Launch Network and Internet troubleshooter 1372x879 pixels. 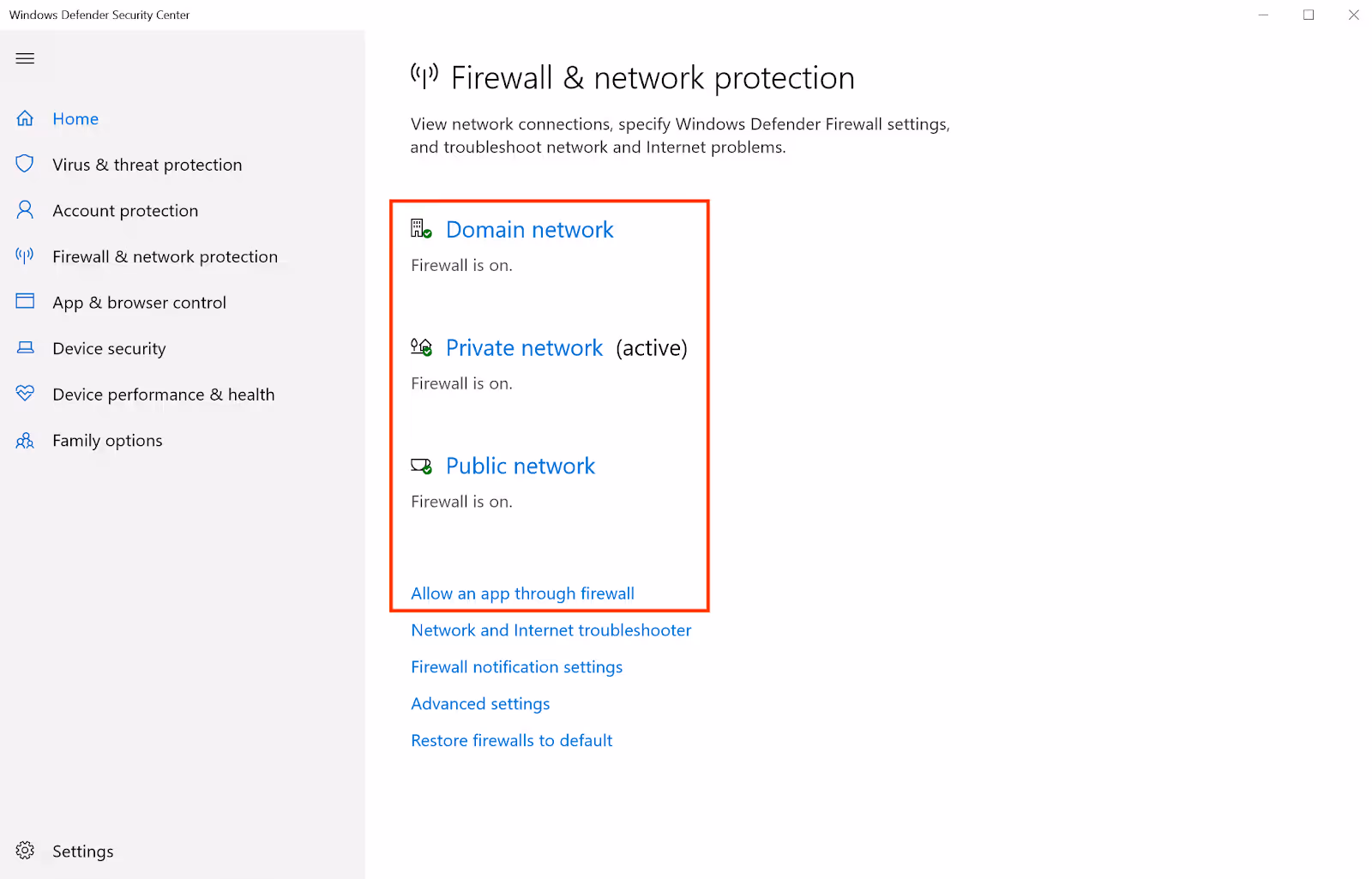(551, 630)
